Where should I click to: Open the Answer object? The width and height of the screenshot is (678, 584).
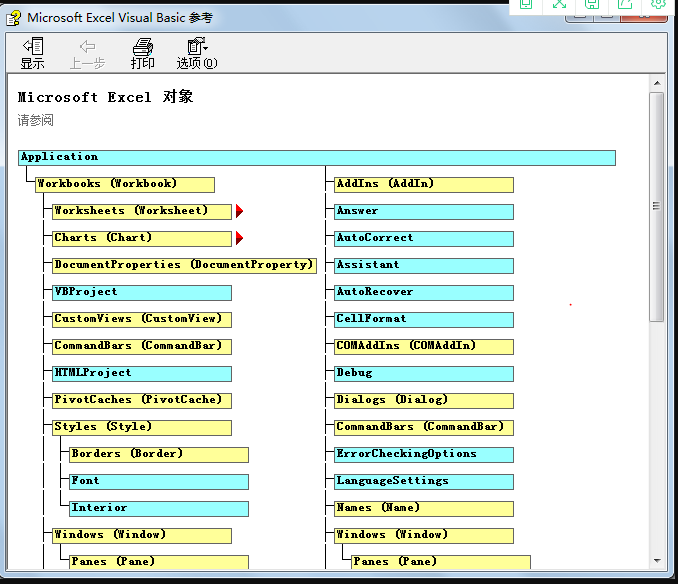424,212
